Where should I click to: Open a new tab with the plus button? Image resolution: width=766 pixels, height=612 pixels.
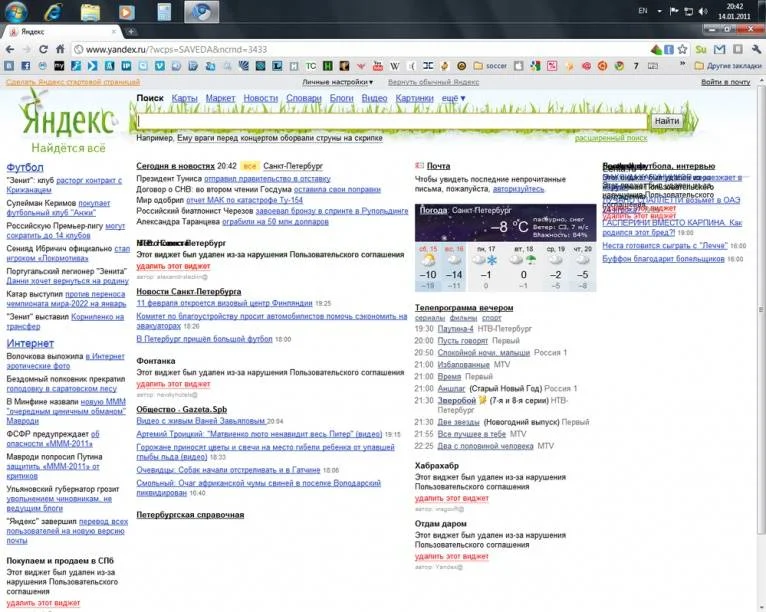point(131,32)
